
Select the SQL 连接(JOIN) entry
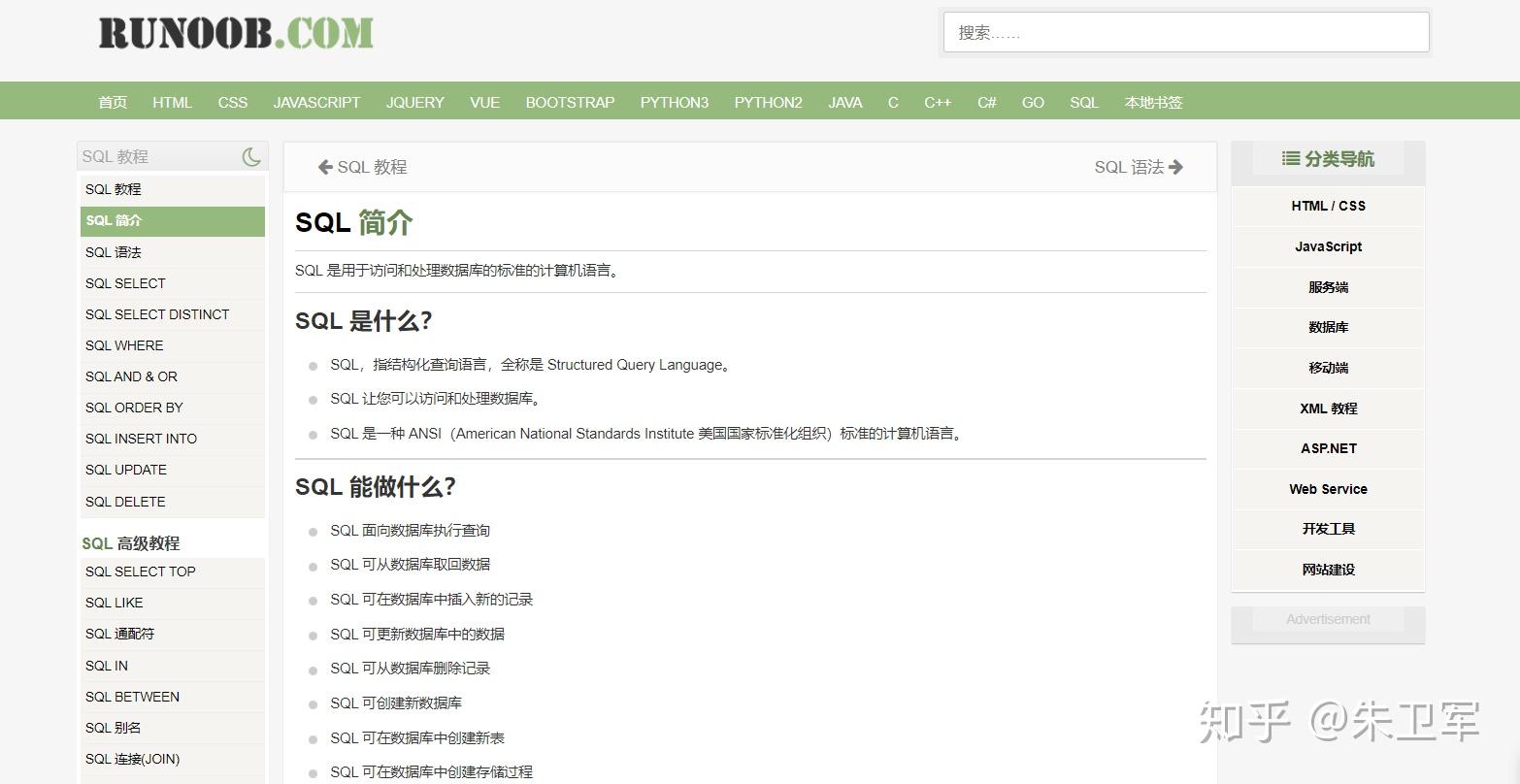[133, 759]
